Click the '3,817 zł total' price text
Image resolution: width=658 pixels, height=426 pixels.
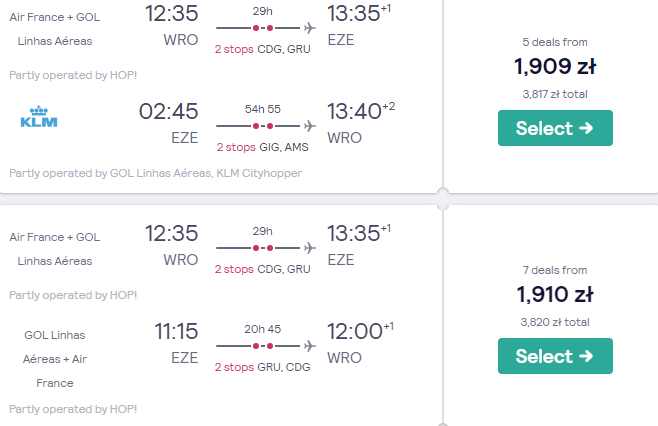[x=555, y=94]
